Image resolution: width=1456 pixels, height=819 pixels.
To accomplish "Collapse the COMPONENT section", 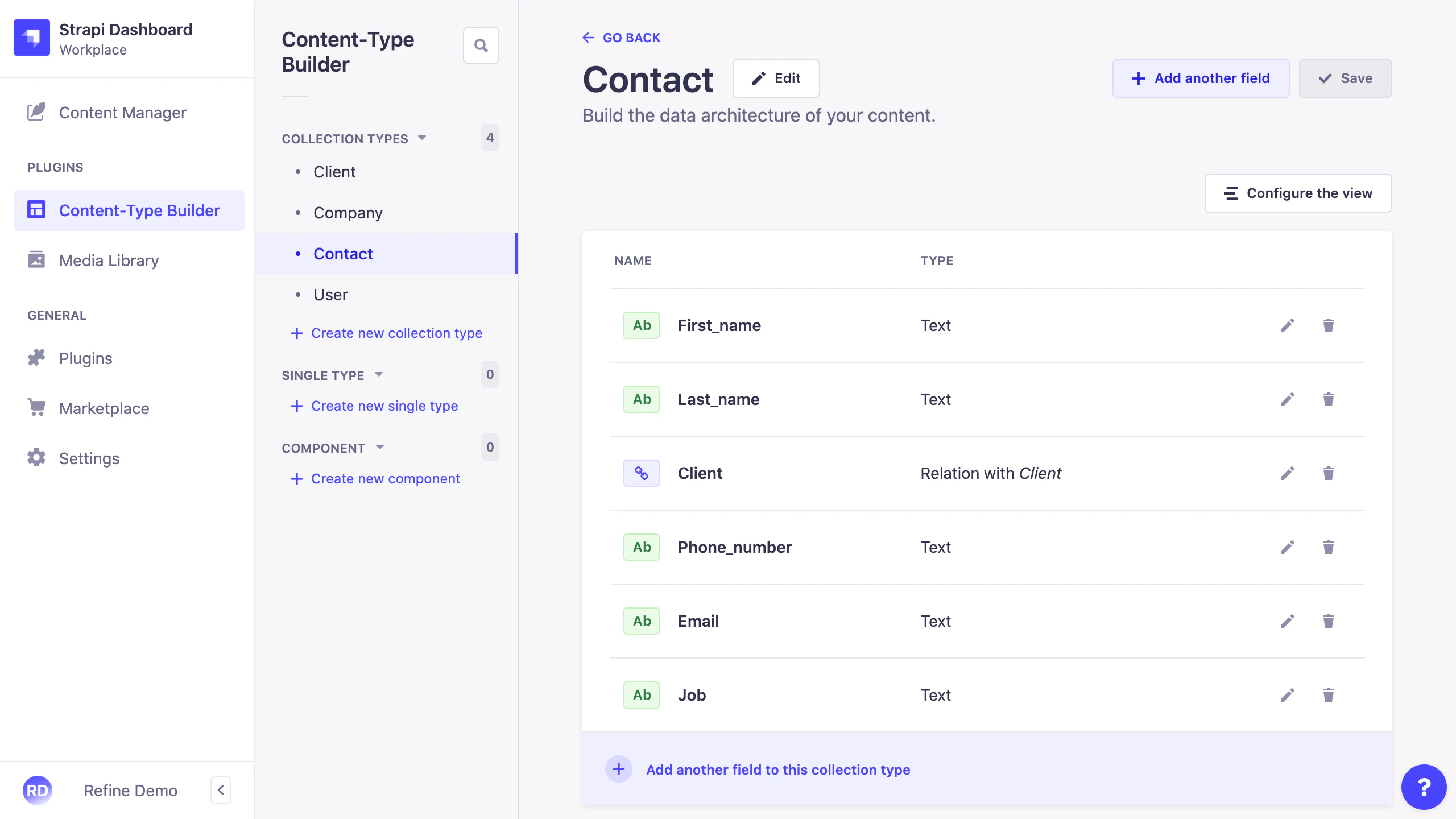I will 380,447.
